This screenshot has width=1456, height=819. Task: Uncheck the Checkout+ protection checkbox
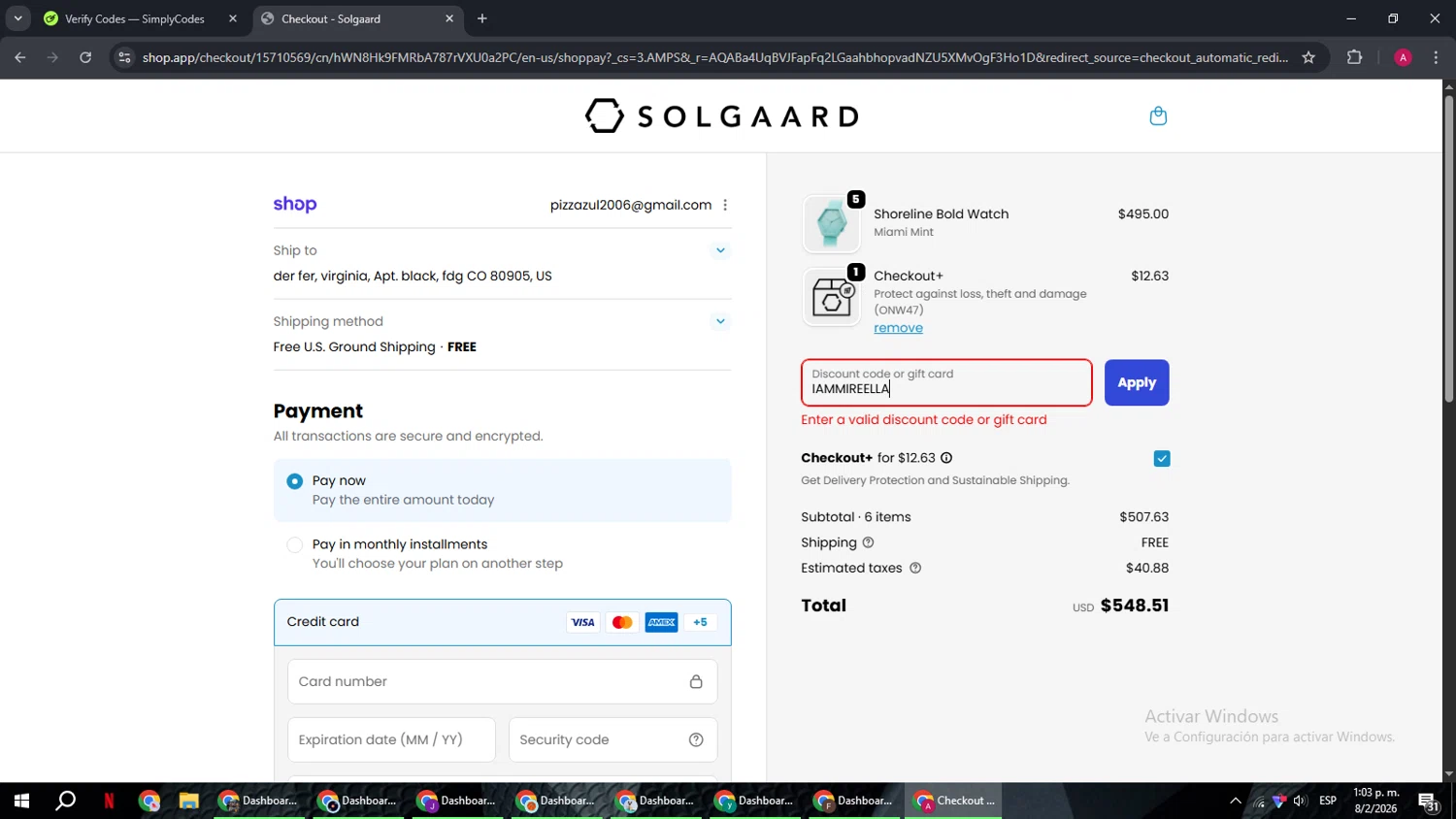[x=1162, y=459]
